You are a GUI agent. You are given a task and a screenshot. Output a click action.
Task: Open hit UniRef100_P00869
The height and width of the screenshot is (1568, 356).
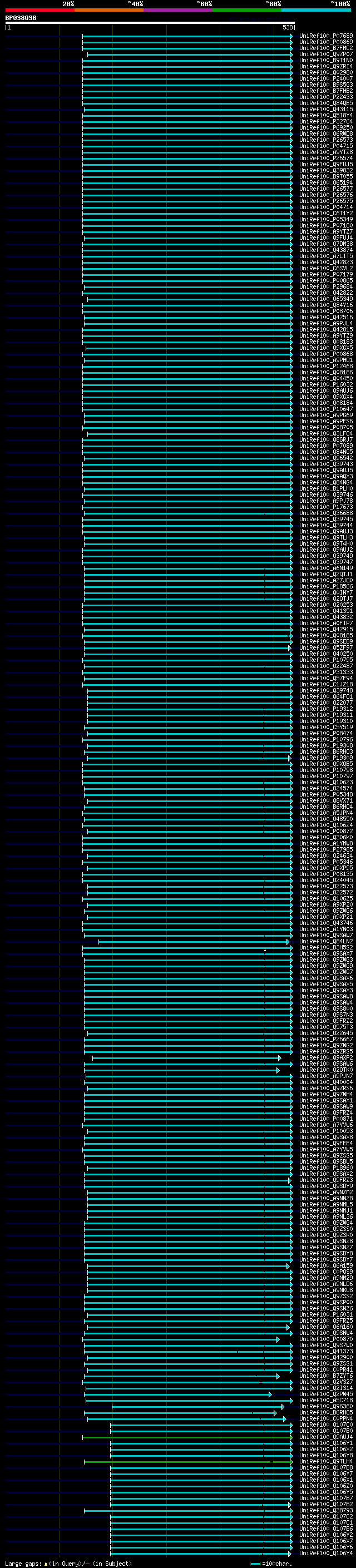[326, 42]
